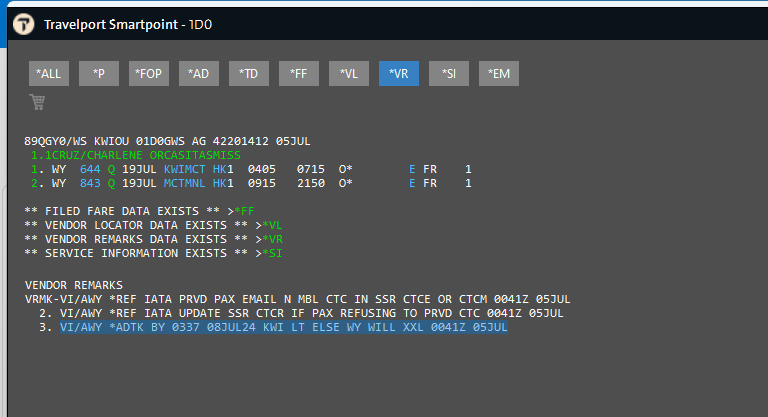This screenshot has width=768, height=417.
Task: Select the *FOP form of payment button
Action: click(x=149, y=74)
